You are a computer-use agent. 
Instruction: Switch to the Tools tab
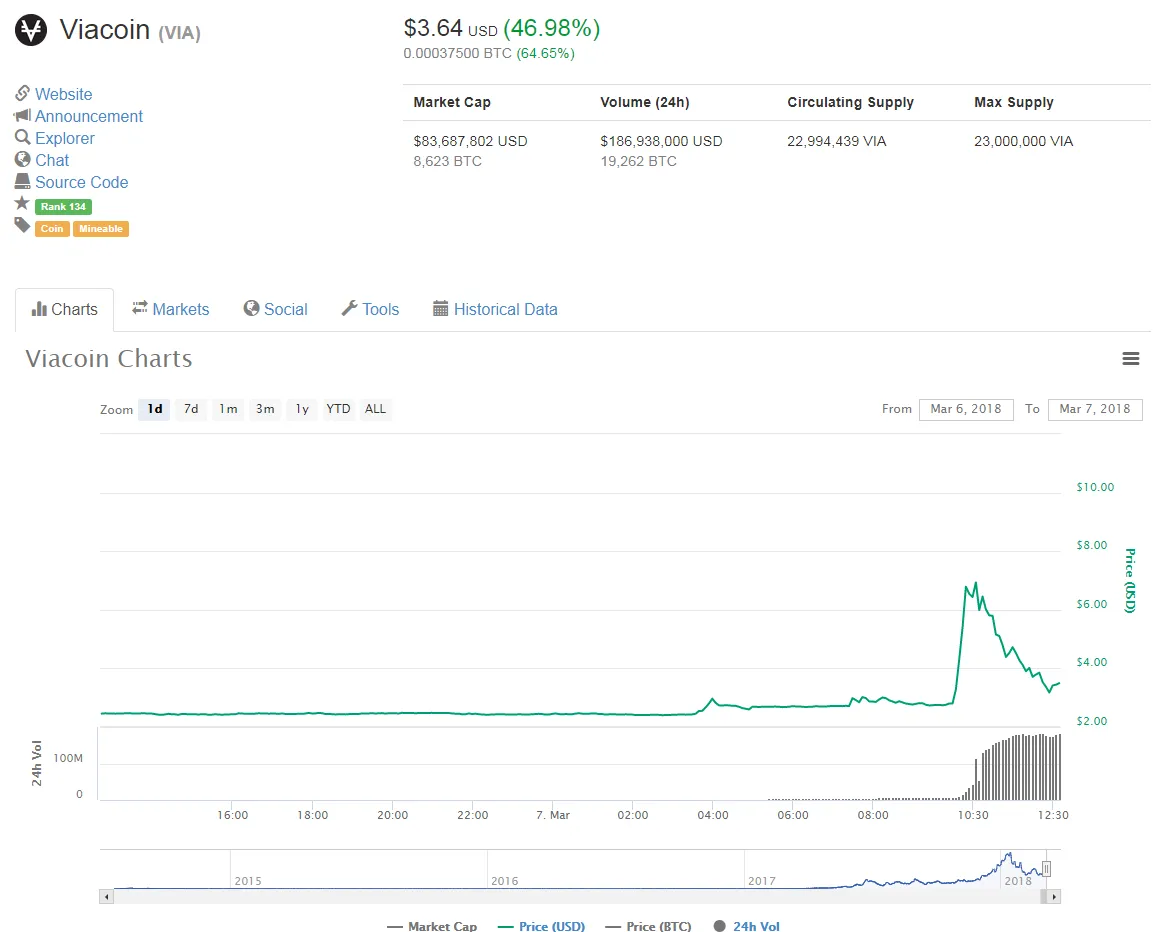pos(370,309)
